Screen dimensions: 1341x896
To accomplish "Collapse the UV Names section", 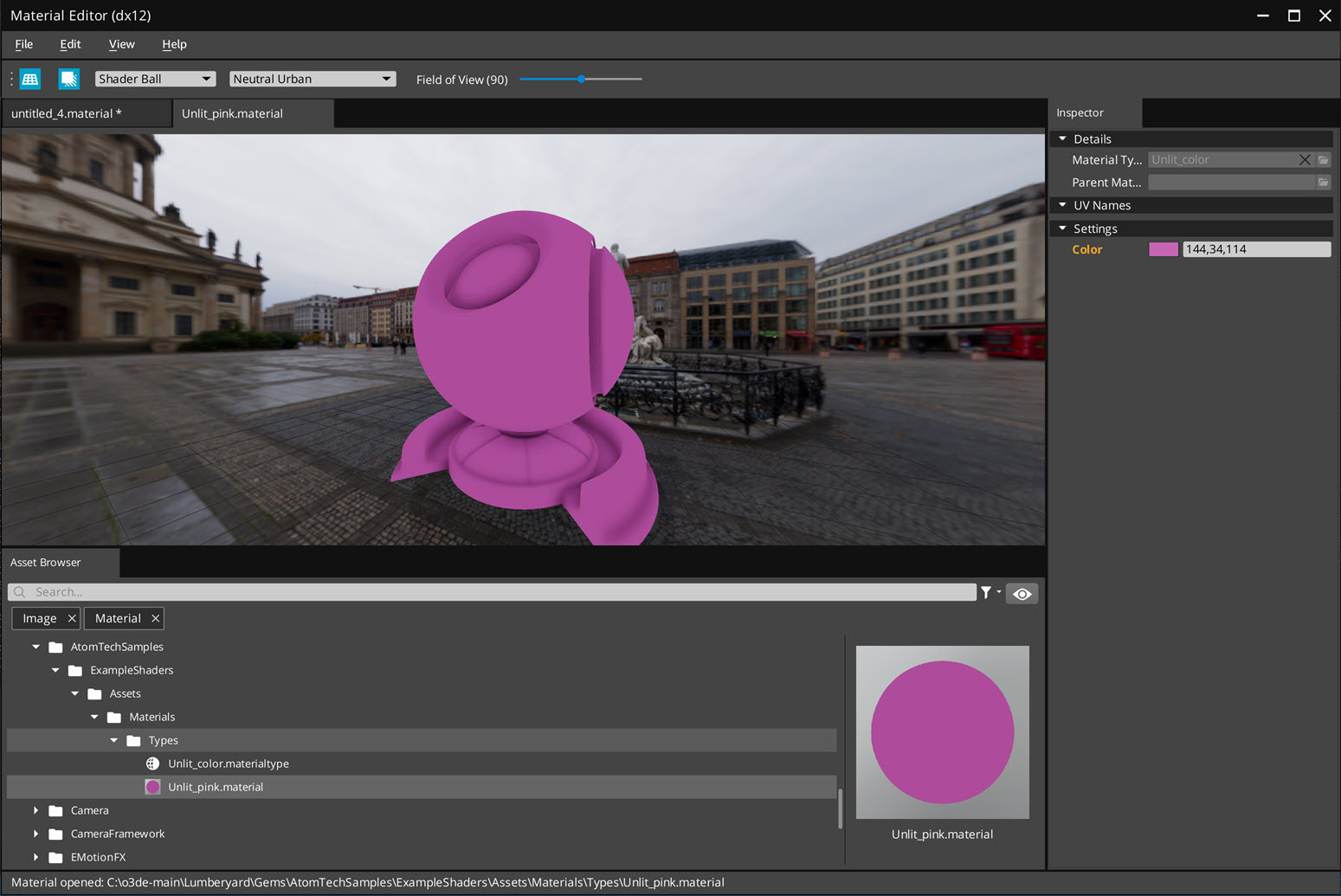I will click(x=1063, y=204).
